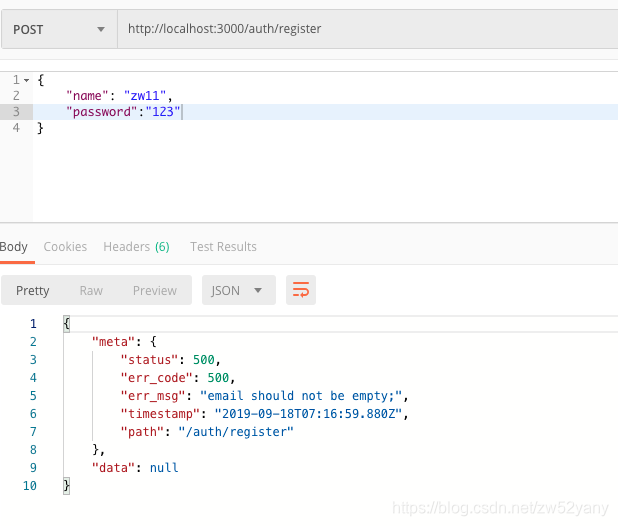Click the err_code value 500

click(218, 378)
